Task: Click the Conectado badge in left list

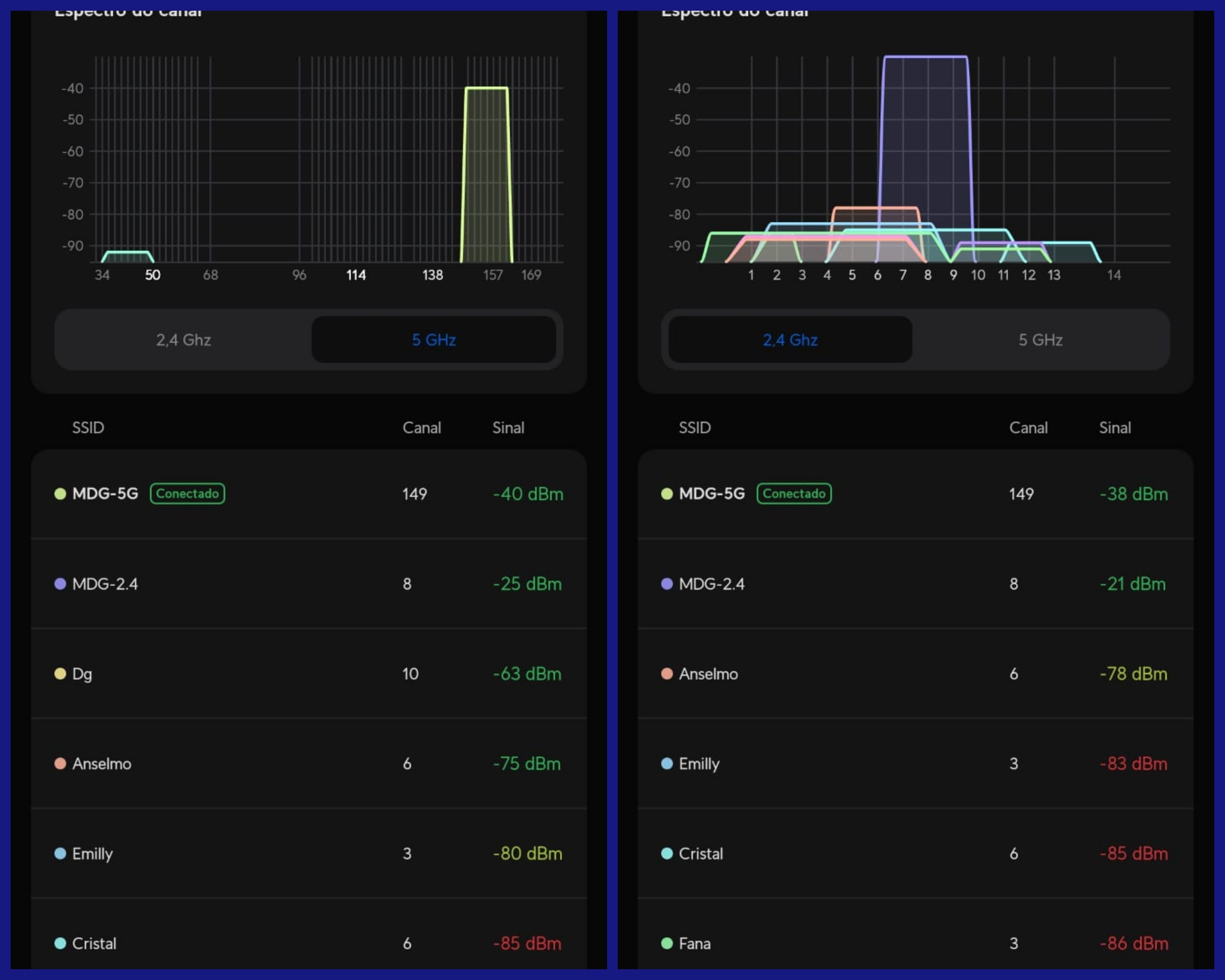Action: 188,493
